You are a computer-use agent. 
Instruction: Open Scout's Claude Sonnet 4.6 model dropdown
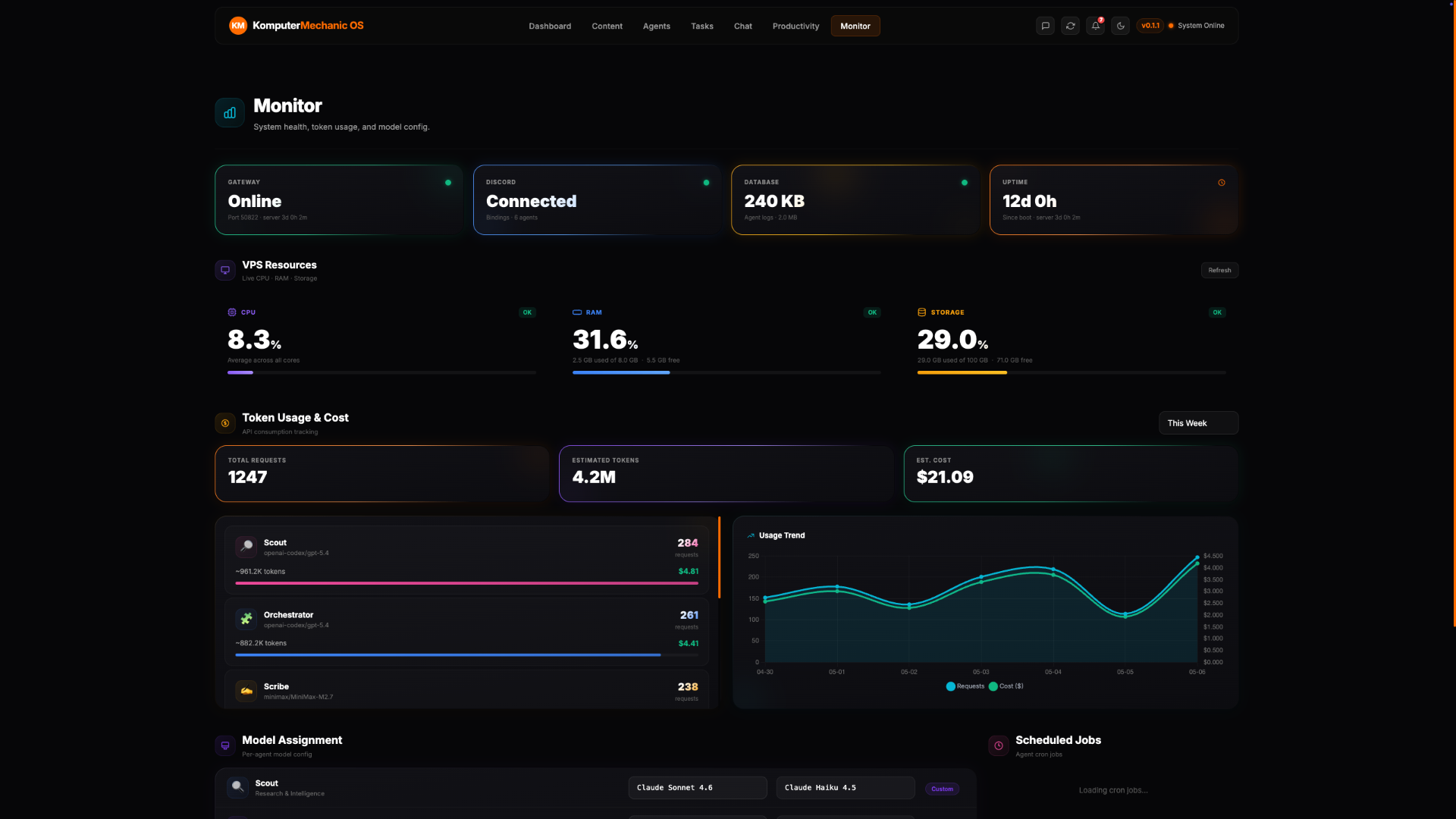coord(698,788)
